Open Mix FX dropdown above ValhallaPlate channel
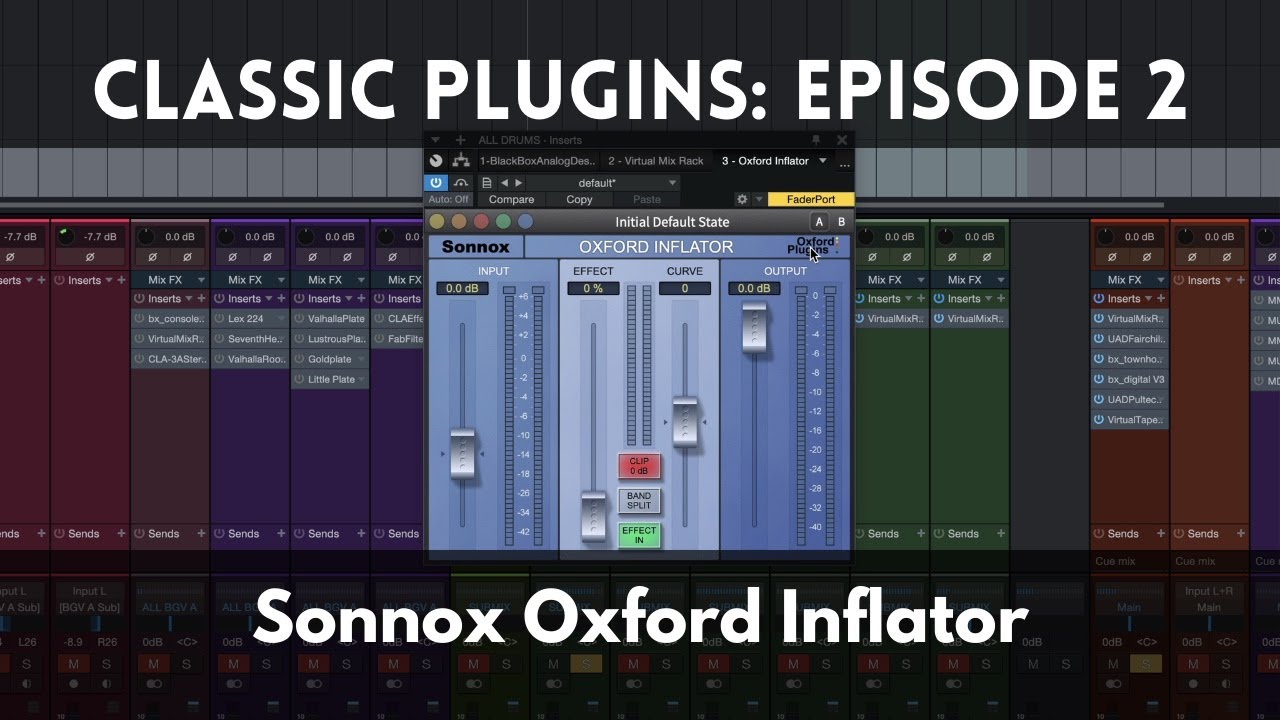The height and width of the screenshot is (720, 1280). (330, 280)
